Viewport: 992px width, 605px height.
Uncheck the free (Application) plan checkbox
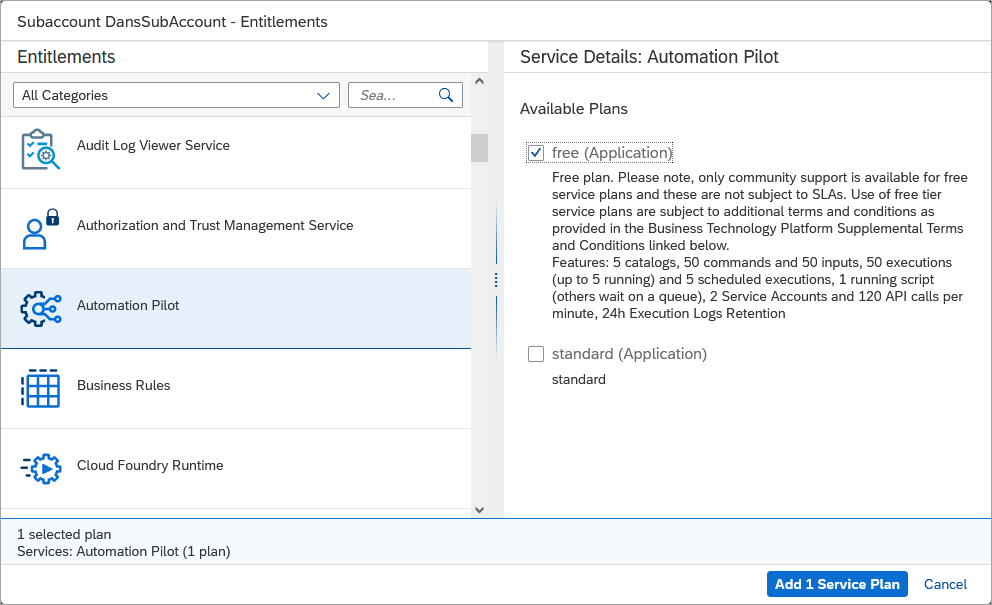coord(536,153)
